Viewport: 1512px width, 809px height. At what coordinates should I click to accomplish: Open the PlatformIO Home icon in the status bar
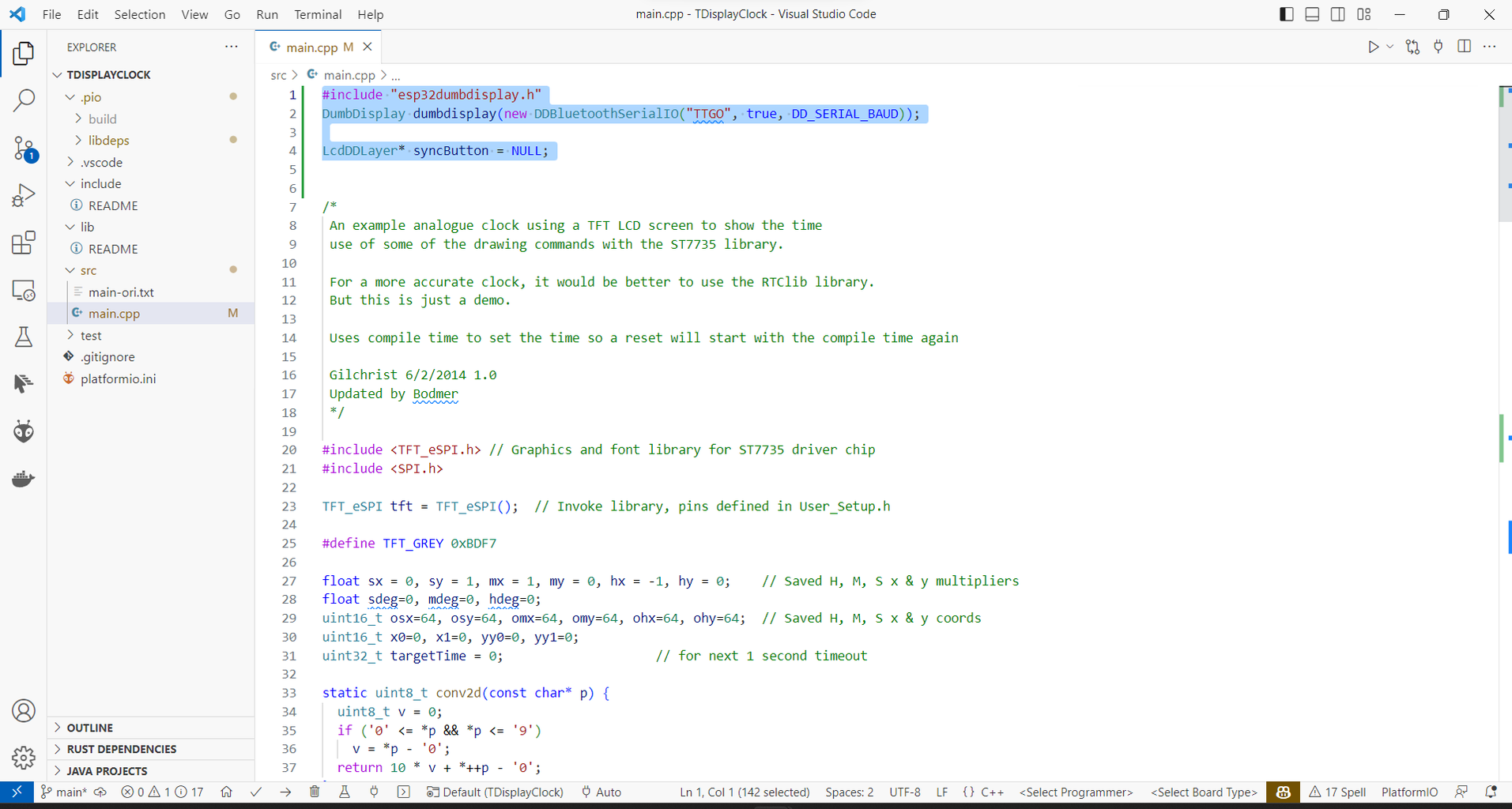coord(1282,792)
